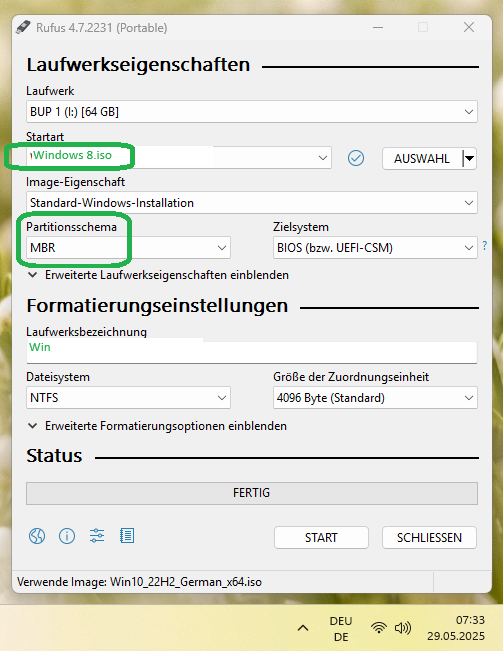Click status text Verwende Image Win10_22H2_German_x64.iso
Image resolution: width=503 pixels, height=651 pixels.
click(x=139, y=582)
